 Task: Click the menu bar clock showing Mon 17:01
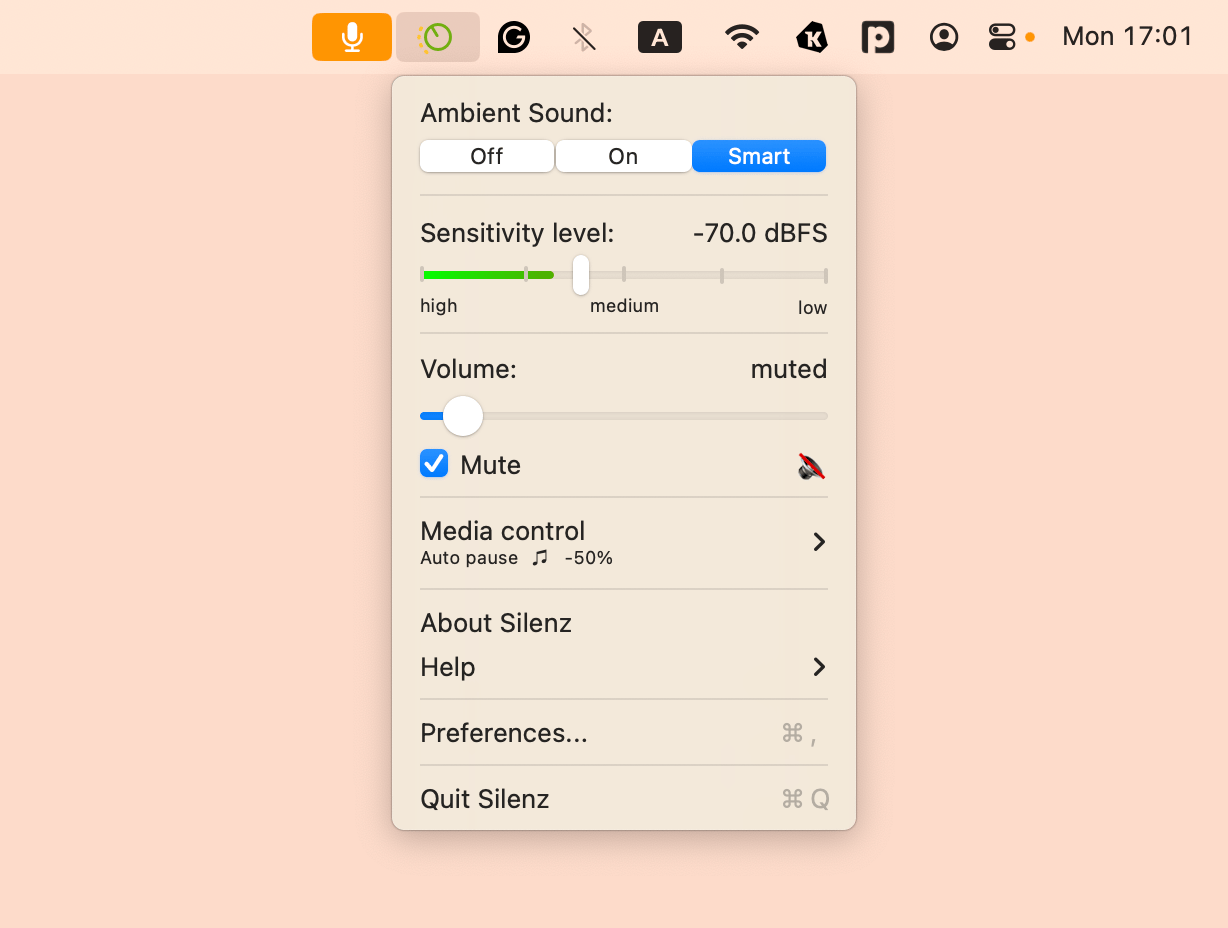tap(1127, 37)
